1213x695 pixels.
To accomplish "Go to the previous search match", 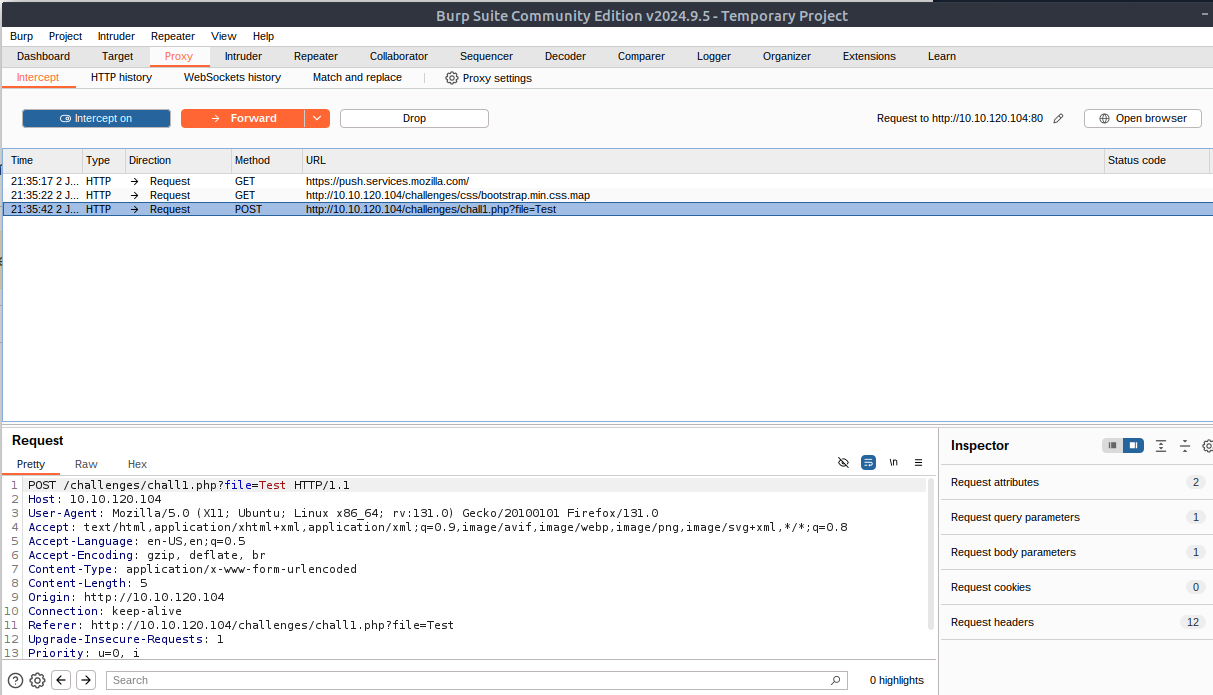I will (x=61, y=680).
